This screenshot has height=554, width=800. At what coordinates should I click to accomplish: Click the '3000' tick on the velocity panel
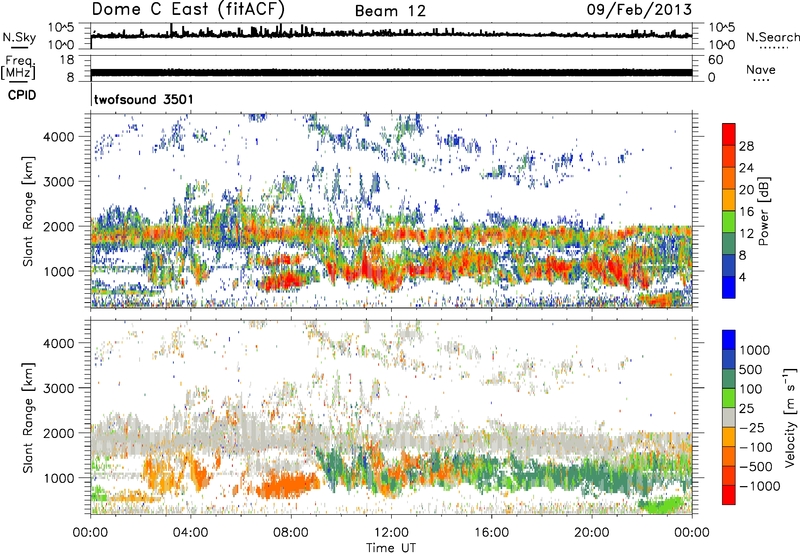[x=59, y=388]
